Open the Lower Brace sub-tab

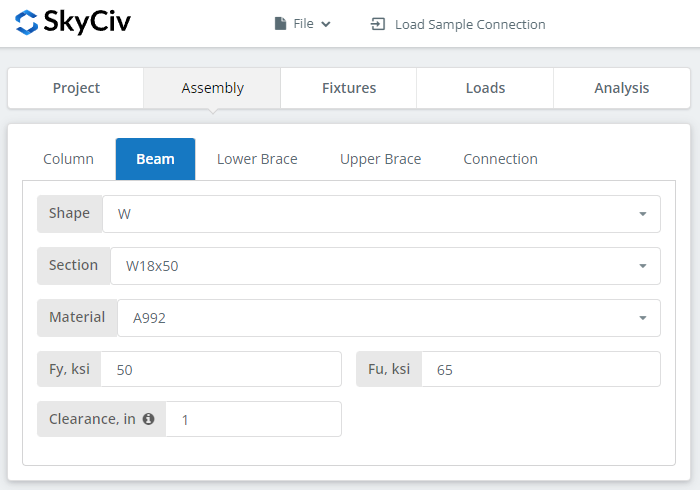click(257, 159)
